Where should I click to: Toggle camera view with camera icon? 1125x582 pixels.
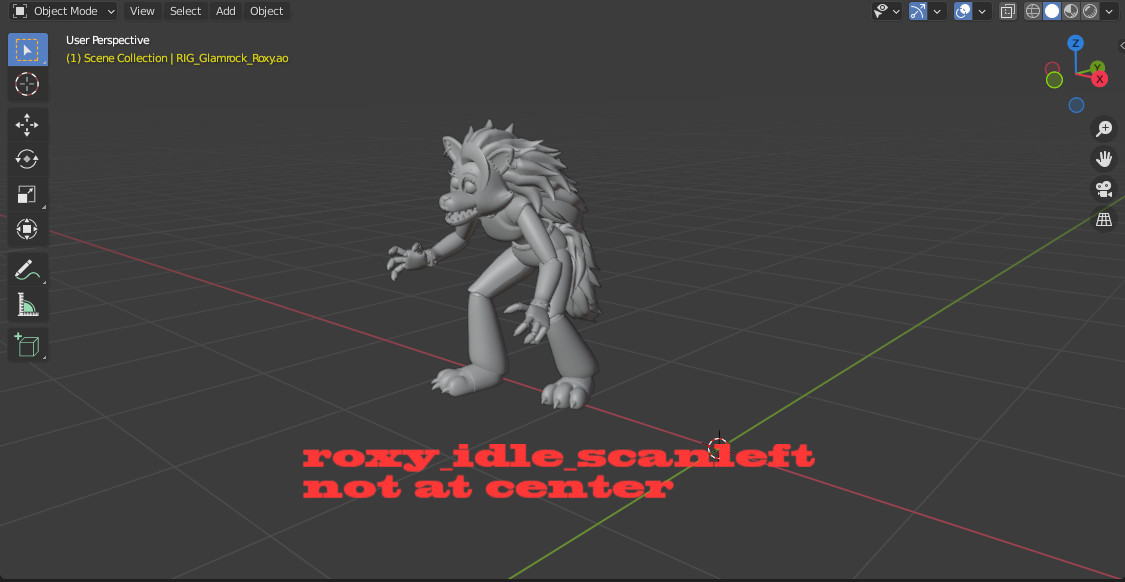(x=1104, y=189)
